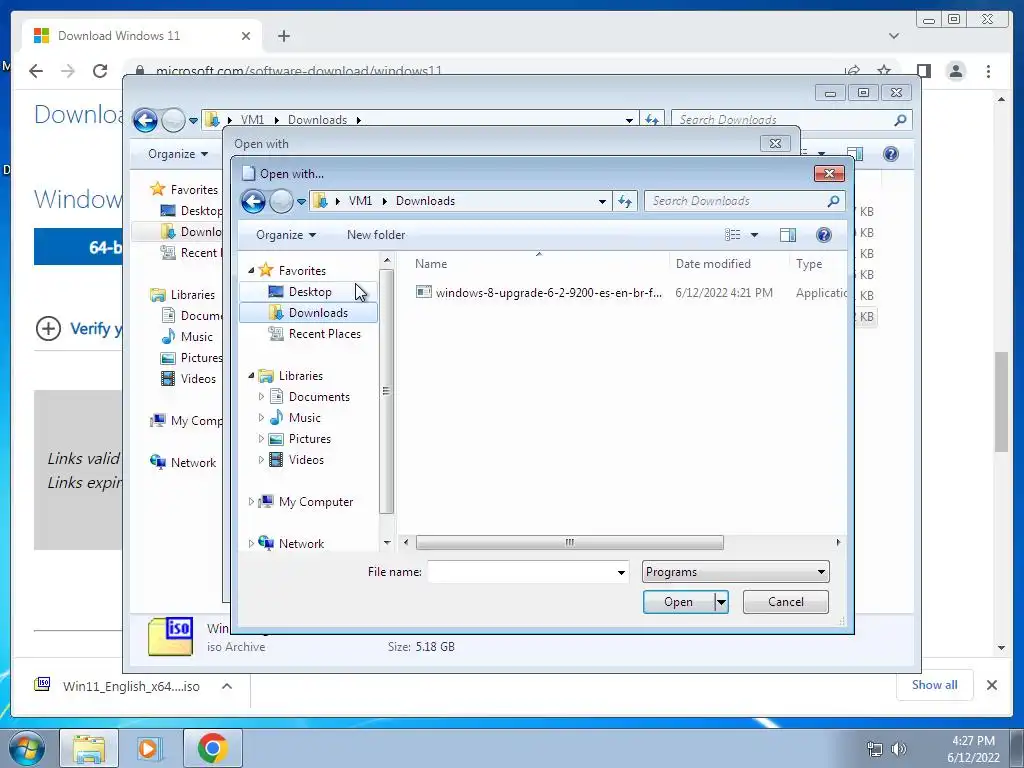Close the Chrome downloads bar
Screen dimensions: 1024x768
click(x=991, y=685)
